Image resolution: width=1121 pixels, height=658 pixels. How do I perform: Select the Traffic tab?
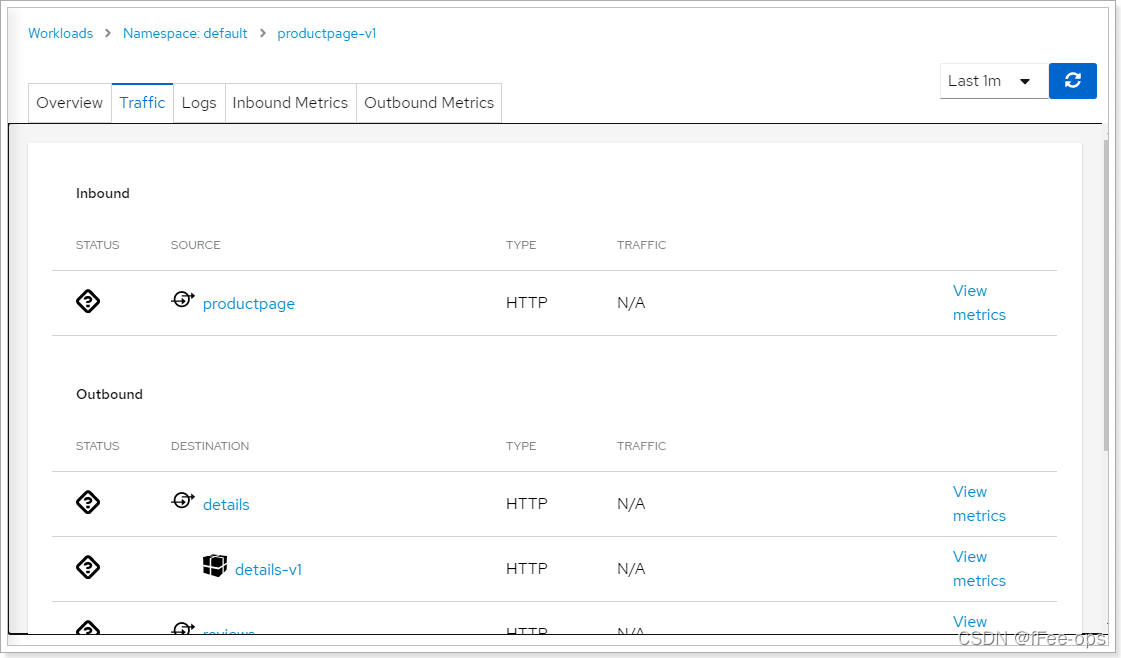click(x=142, y=103)
